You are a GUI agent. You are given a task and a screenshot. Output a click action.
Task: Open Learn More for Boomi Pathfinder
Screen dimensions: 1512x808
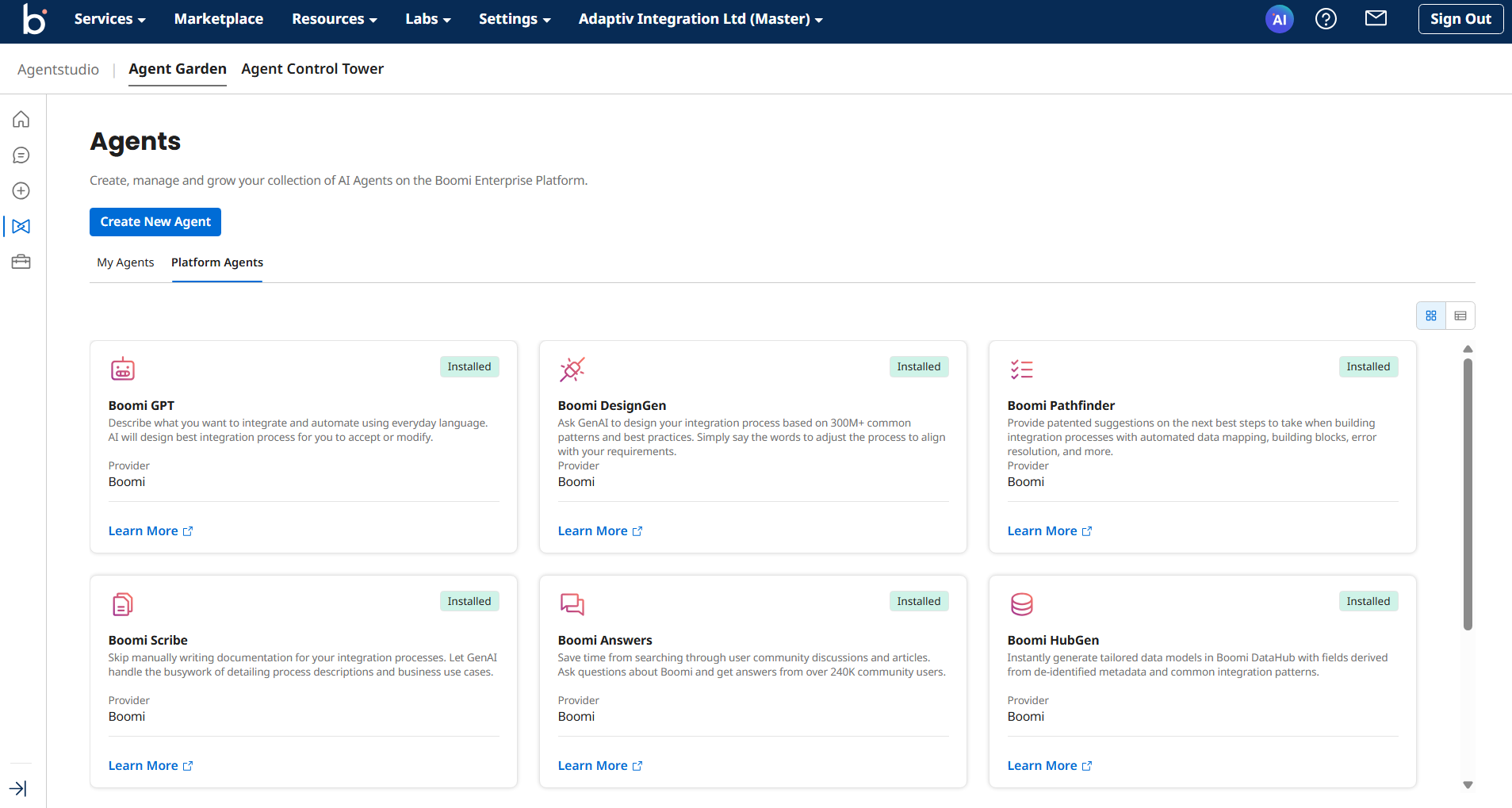click(1050, 531)
